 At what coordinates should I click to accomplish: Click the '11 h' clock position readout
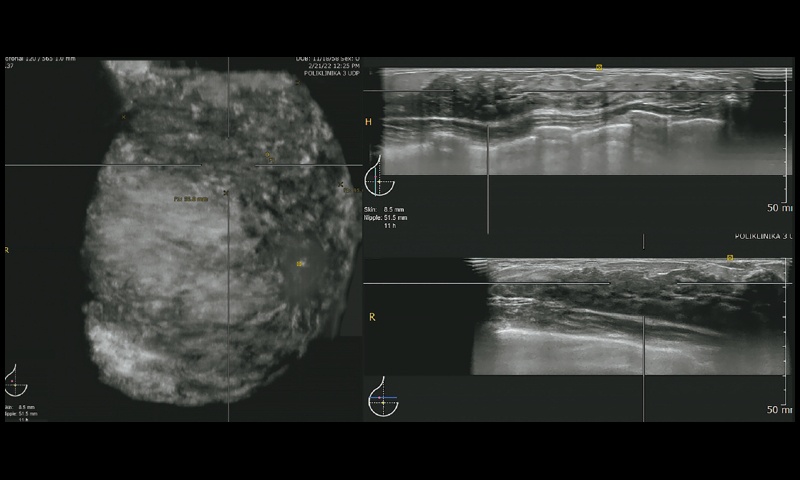390,225
